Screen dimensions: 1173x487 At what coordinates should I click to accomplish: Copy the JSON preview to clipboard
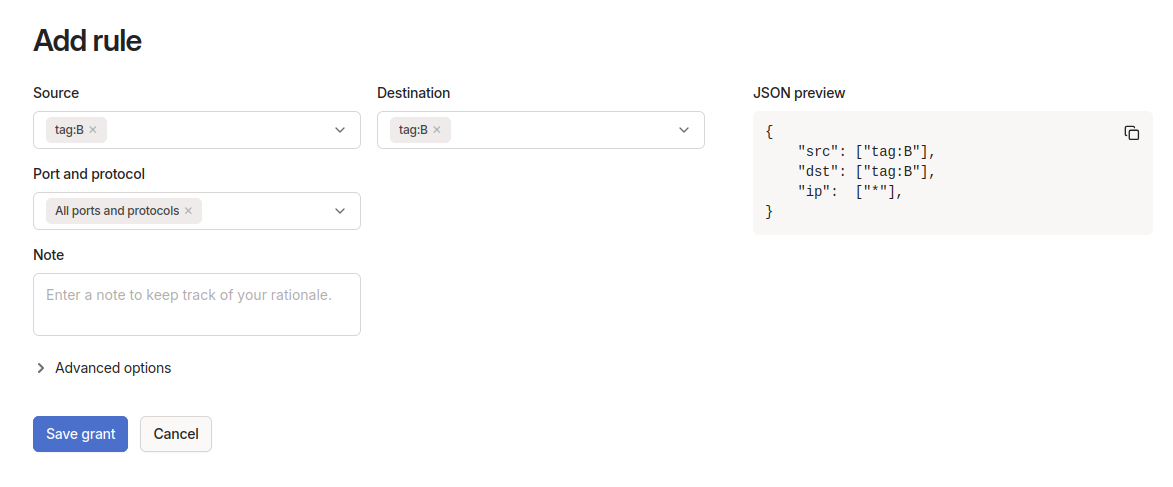pyautogui.click(x=1132, y=133)
